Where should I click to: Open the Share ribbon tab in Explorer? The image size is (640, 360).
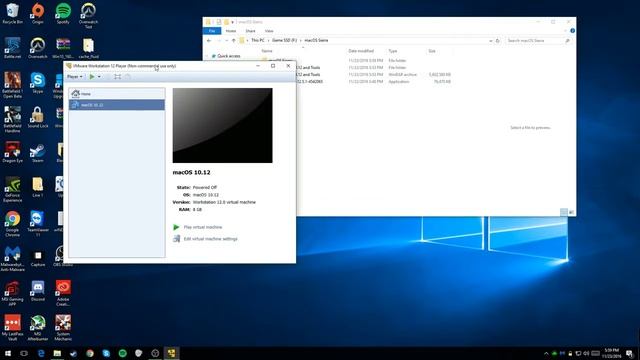250,31
